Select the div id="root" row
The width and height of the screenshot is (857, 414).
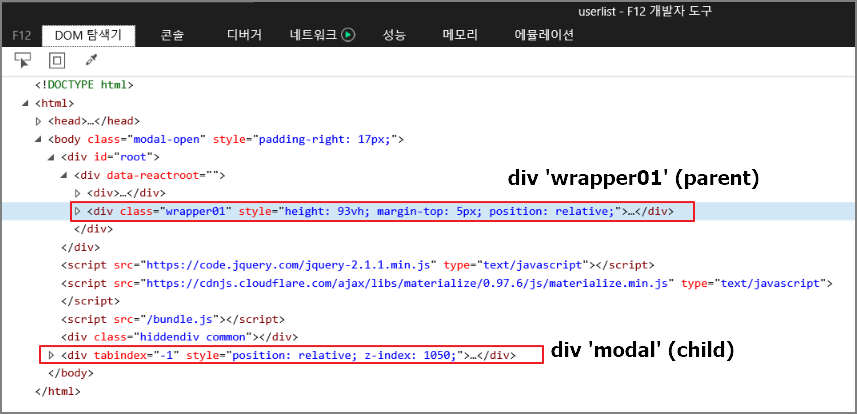point(110,158)
